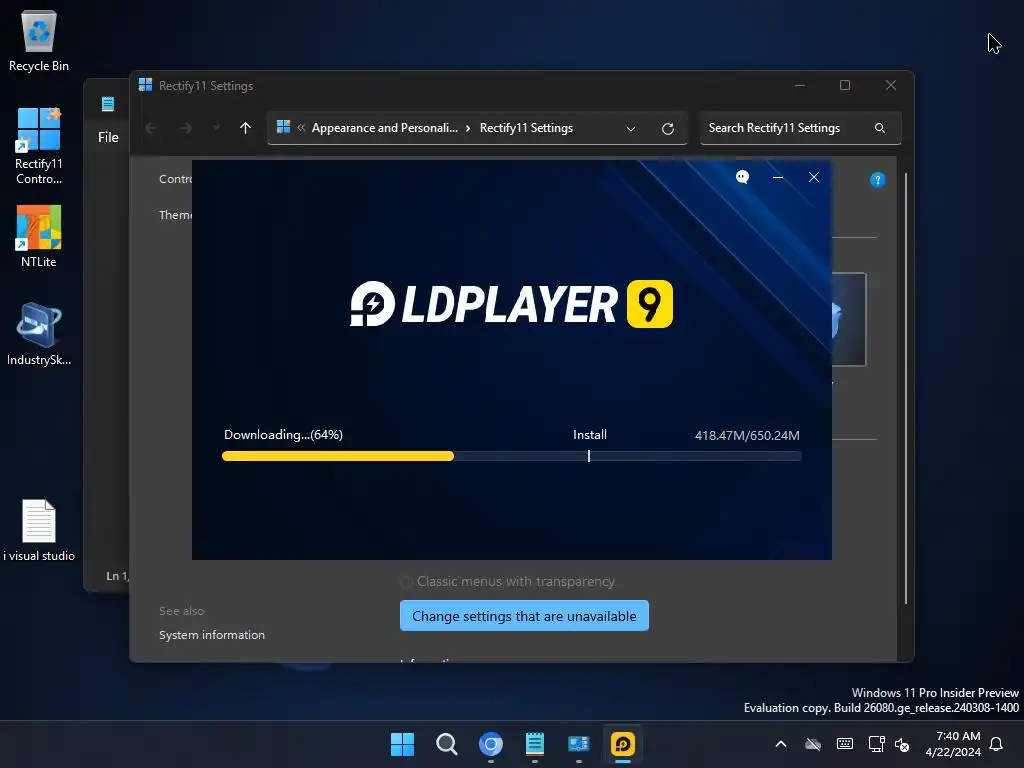Viewport: 1024px width, 768px height.
Task: Open Rectify11 Control Center desktop shortcut
Action: [39, 146]
